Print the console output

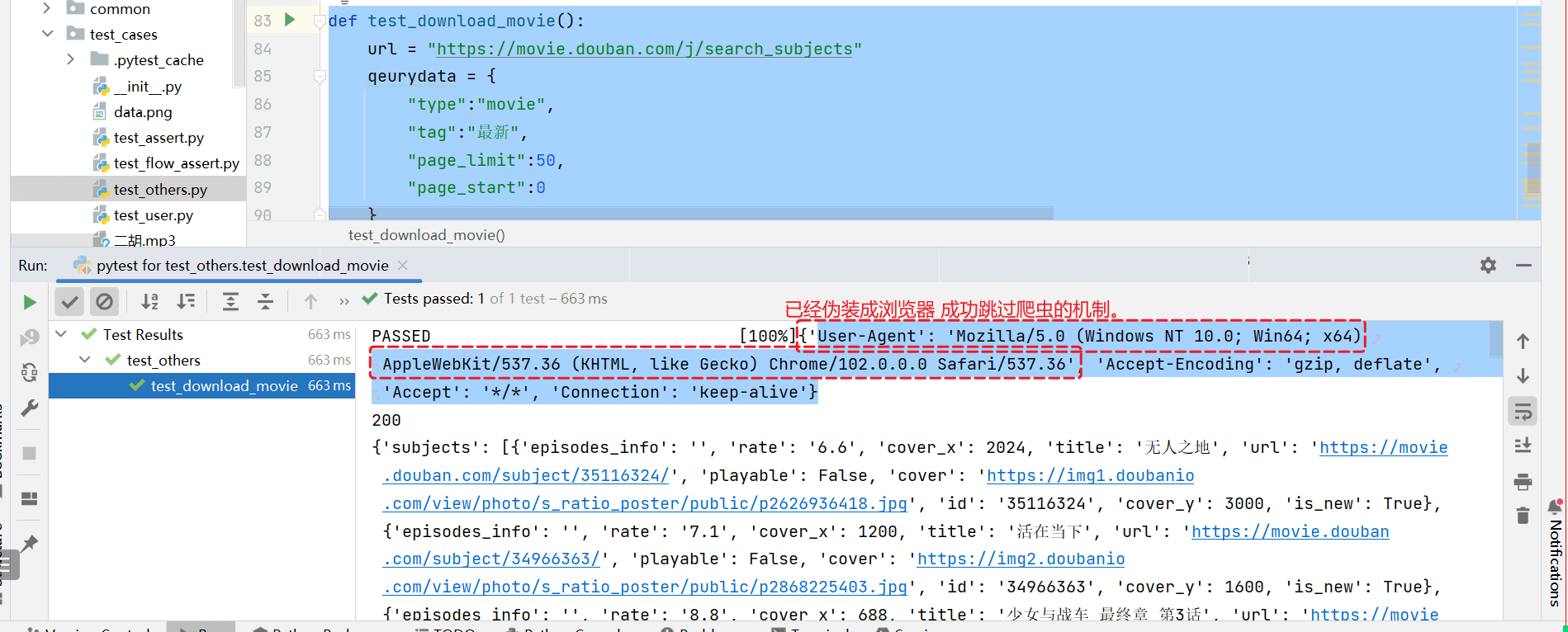click(x=1523, y=481)
